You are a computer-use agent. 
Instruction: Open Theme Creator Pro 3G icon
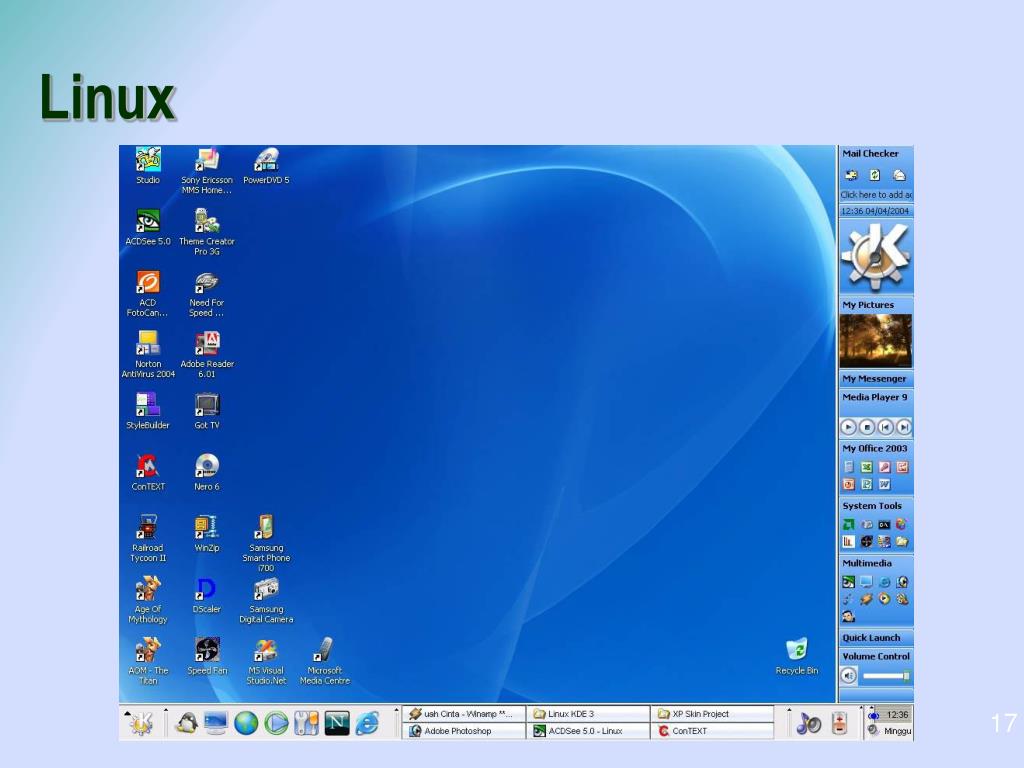click(x=206, y=232)
